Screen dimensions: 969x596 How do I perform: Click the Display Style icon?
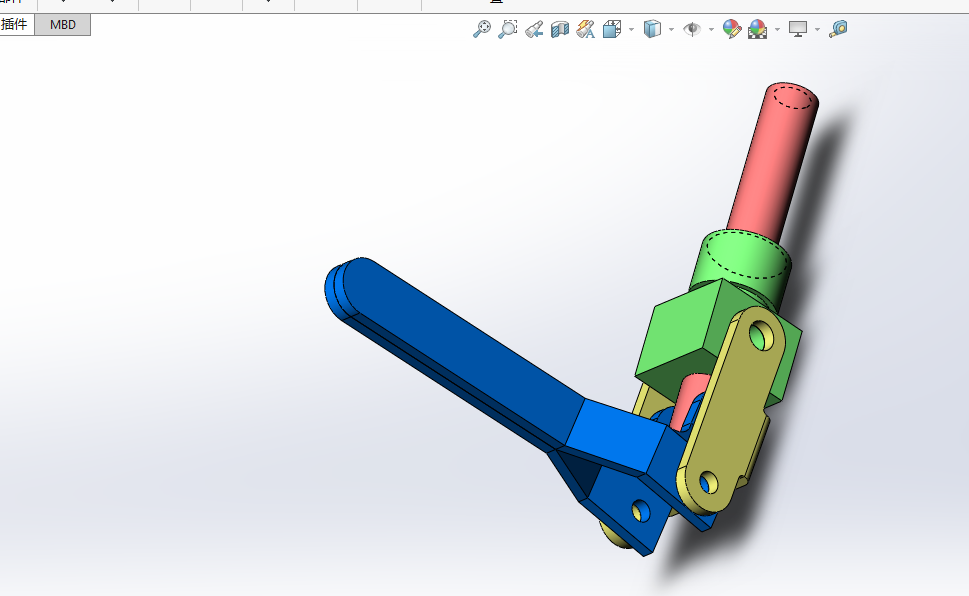click(652, 29)
